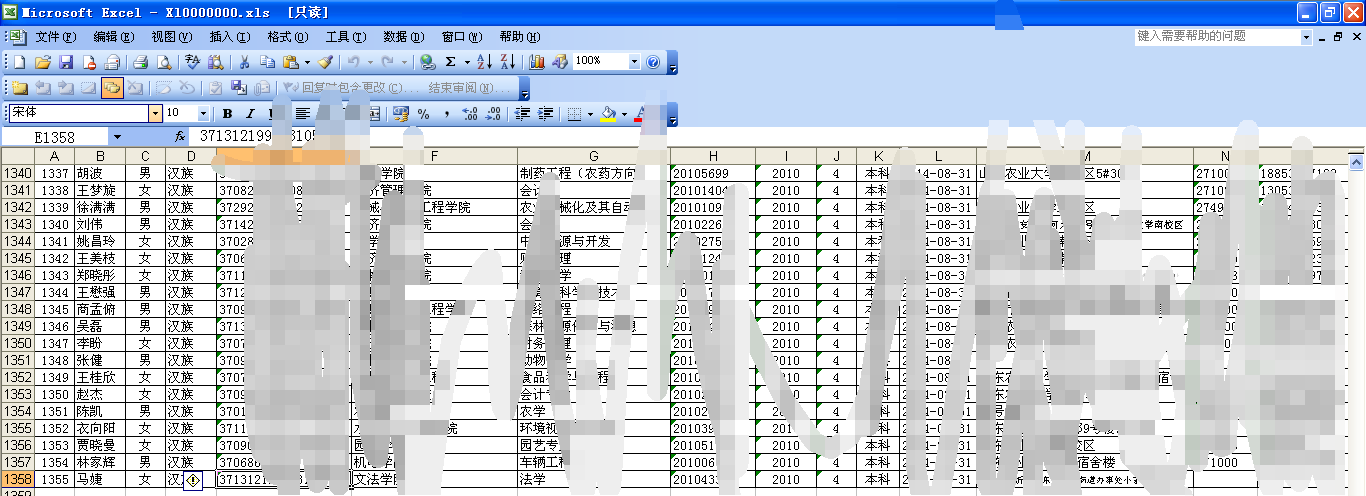Viewport: 1366px width, 496px height.
Task: Open Microsoft Excel Help
Action: coord(653,62)
